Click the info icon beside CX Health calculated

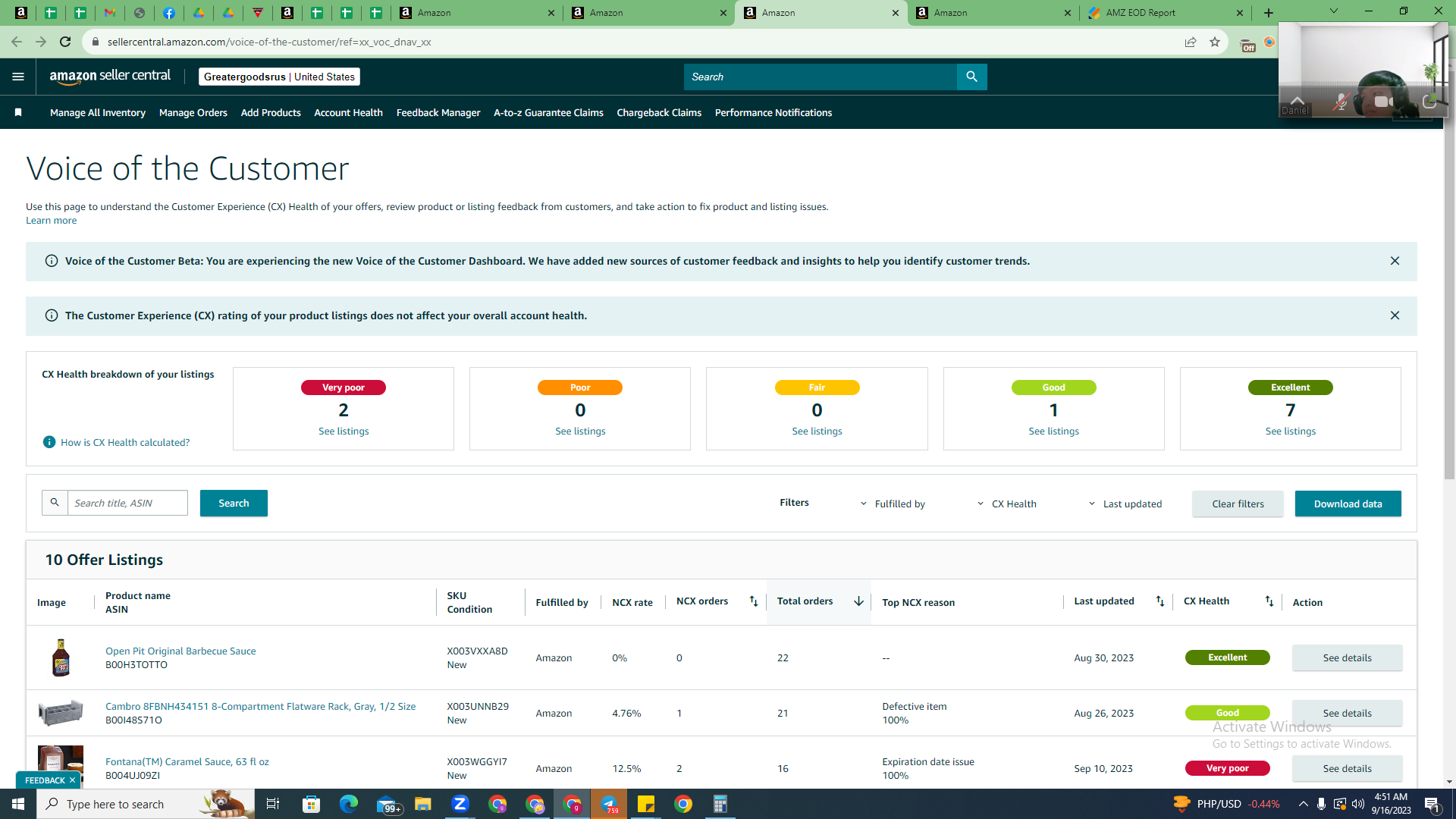point(49,442)
